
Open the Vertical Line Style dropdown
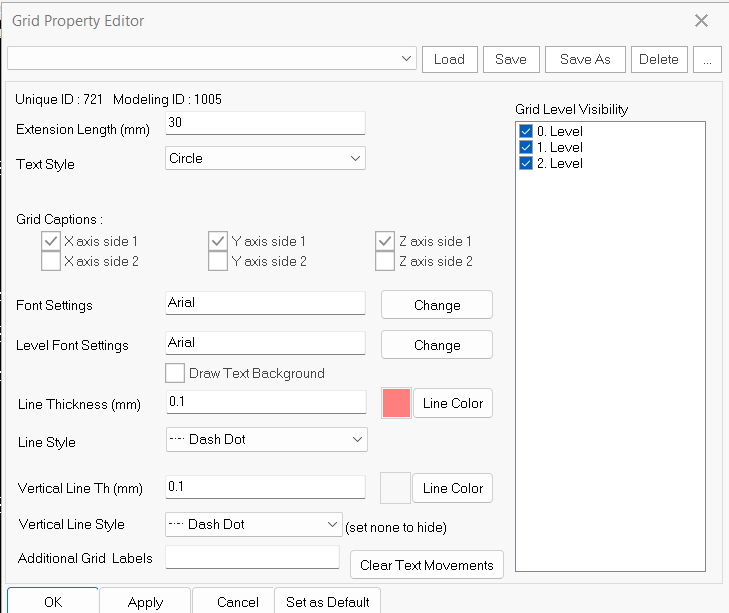click(254, 524)
